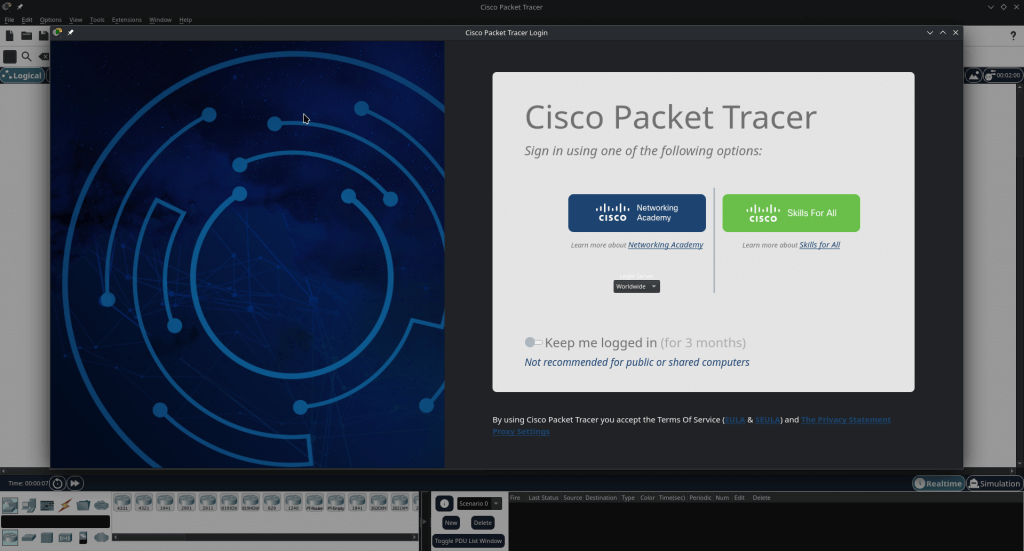Open the Options menu
Viewport: 1024px width, 551px height.
coord(50,20)
